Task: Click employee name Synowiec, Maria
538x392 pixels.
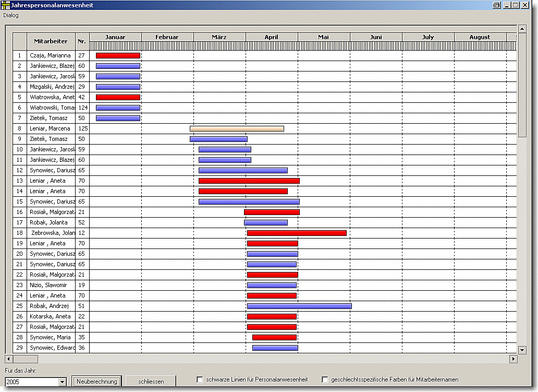Action: (x=50, y=337)
